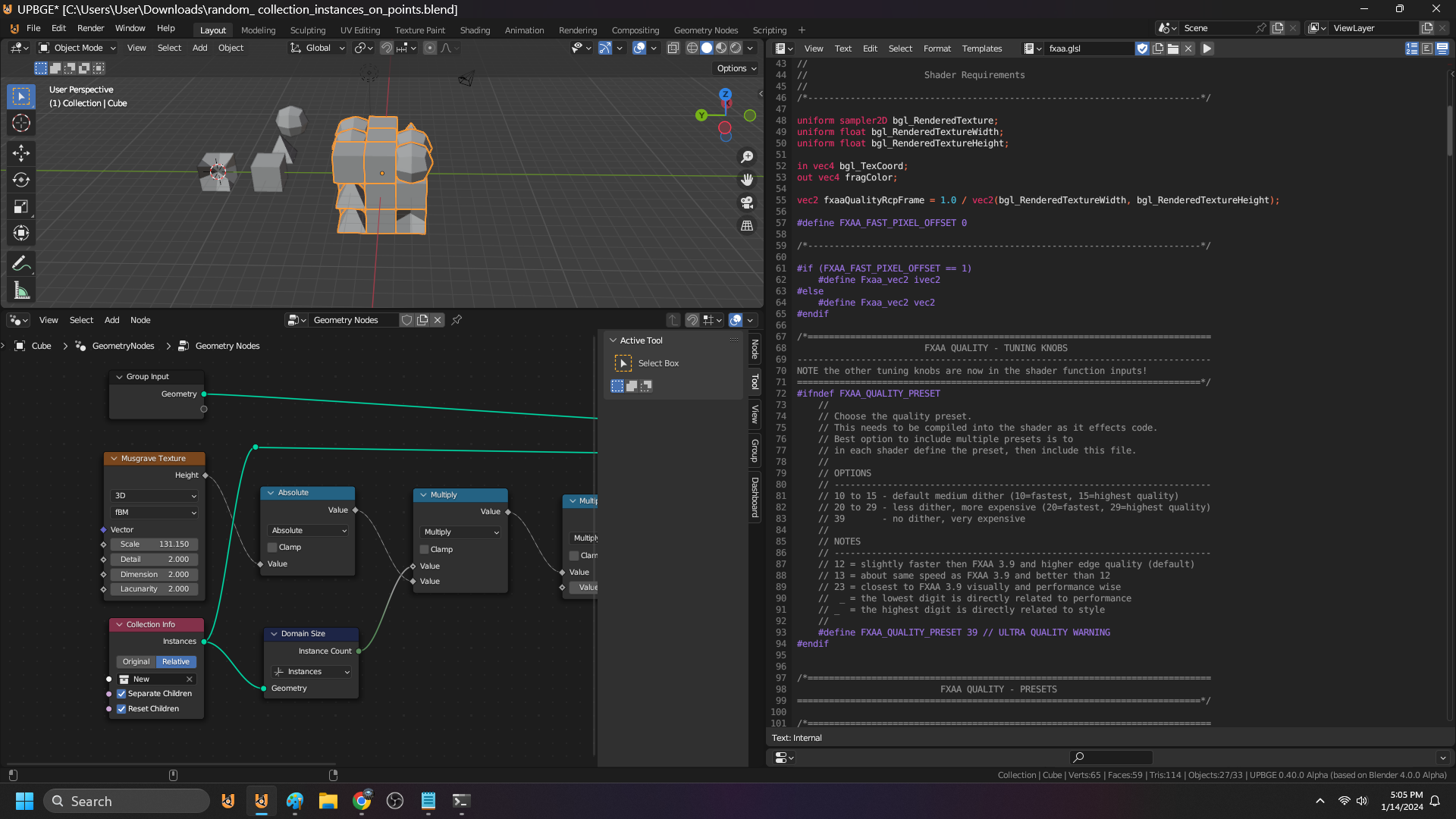Screen dimensions: 1456x819
Task: Open the fBM type dropdown in Musgrave Texture
Action: [x=155, y=513]
